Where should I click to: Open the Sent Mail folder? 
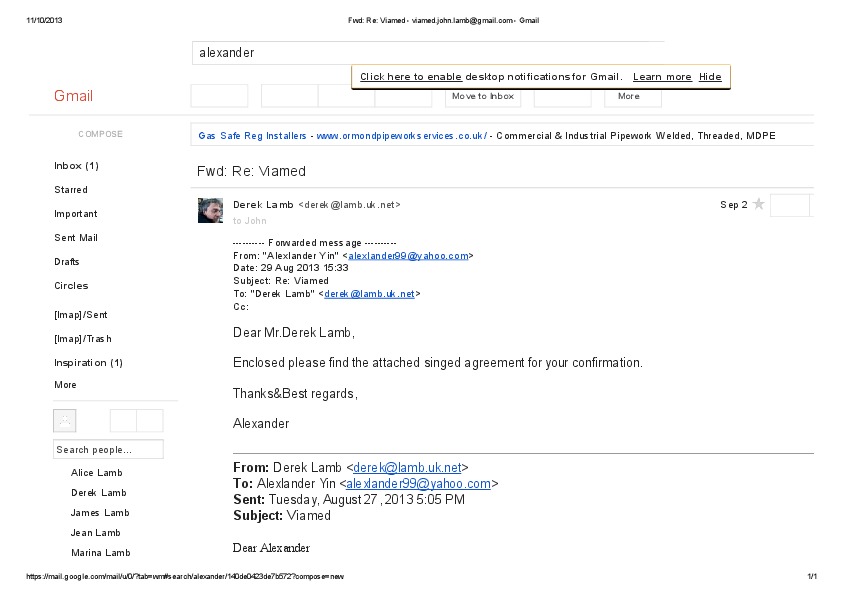(x=76, y=238)
